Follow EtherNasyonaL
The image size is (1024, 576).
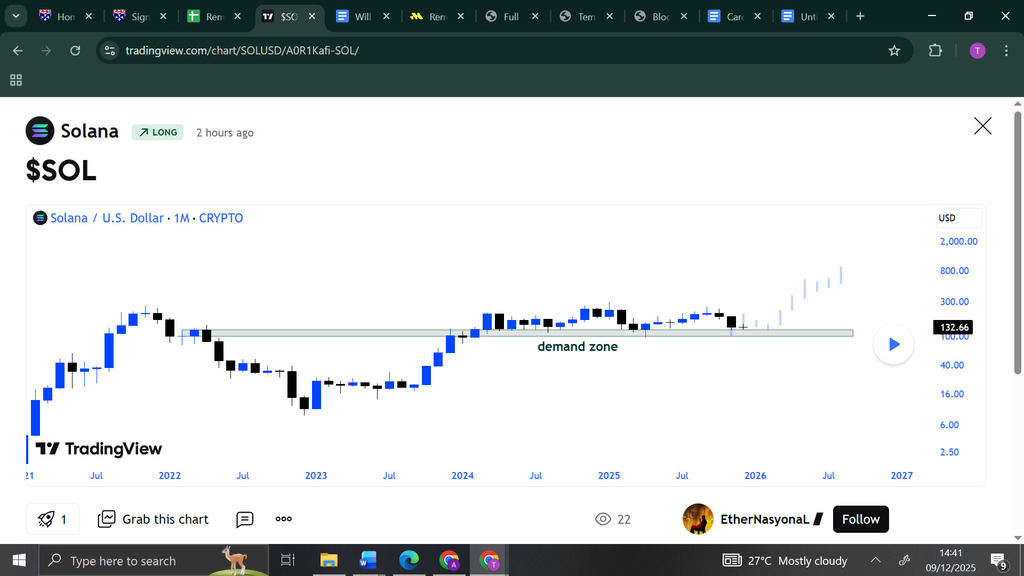point(860,519)
